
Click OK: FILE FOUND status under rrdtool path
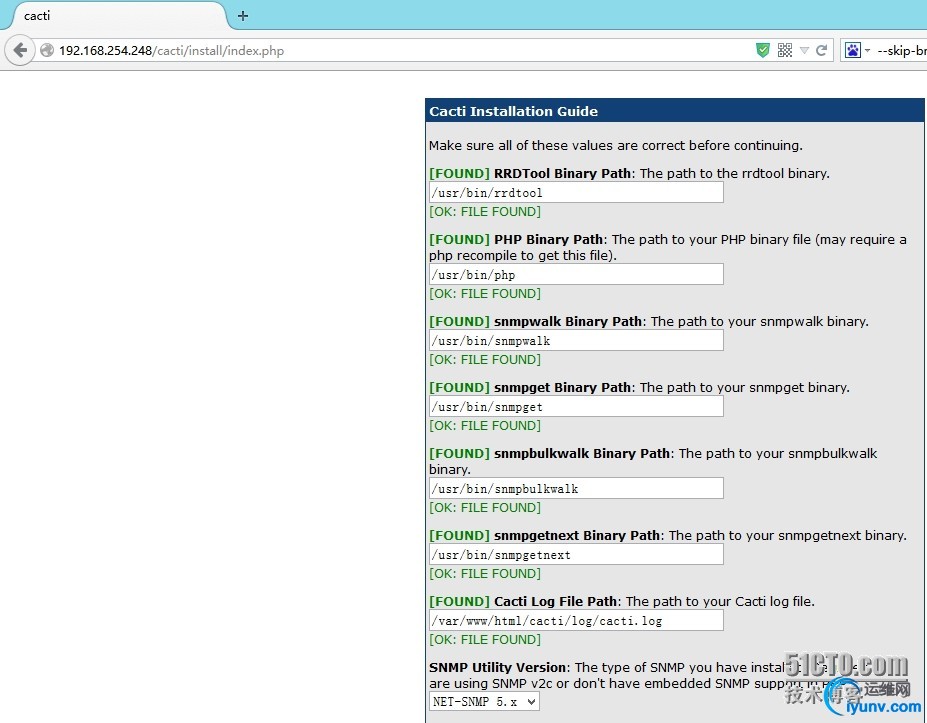click(485, 212)
